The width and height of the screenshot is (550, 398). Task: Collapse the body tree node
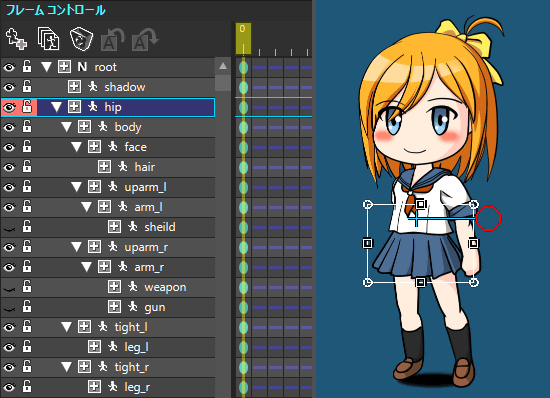pos(66,127)
